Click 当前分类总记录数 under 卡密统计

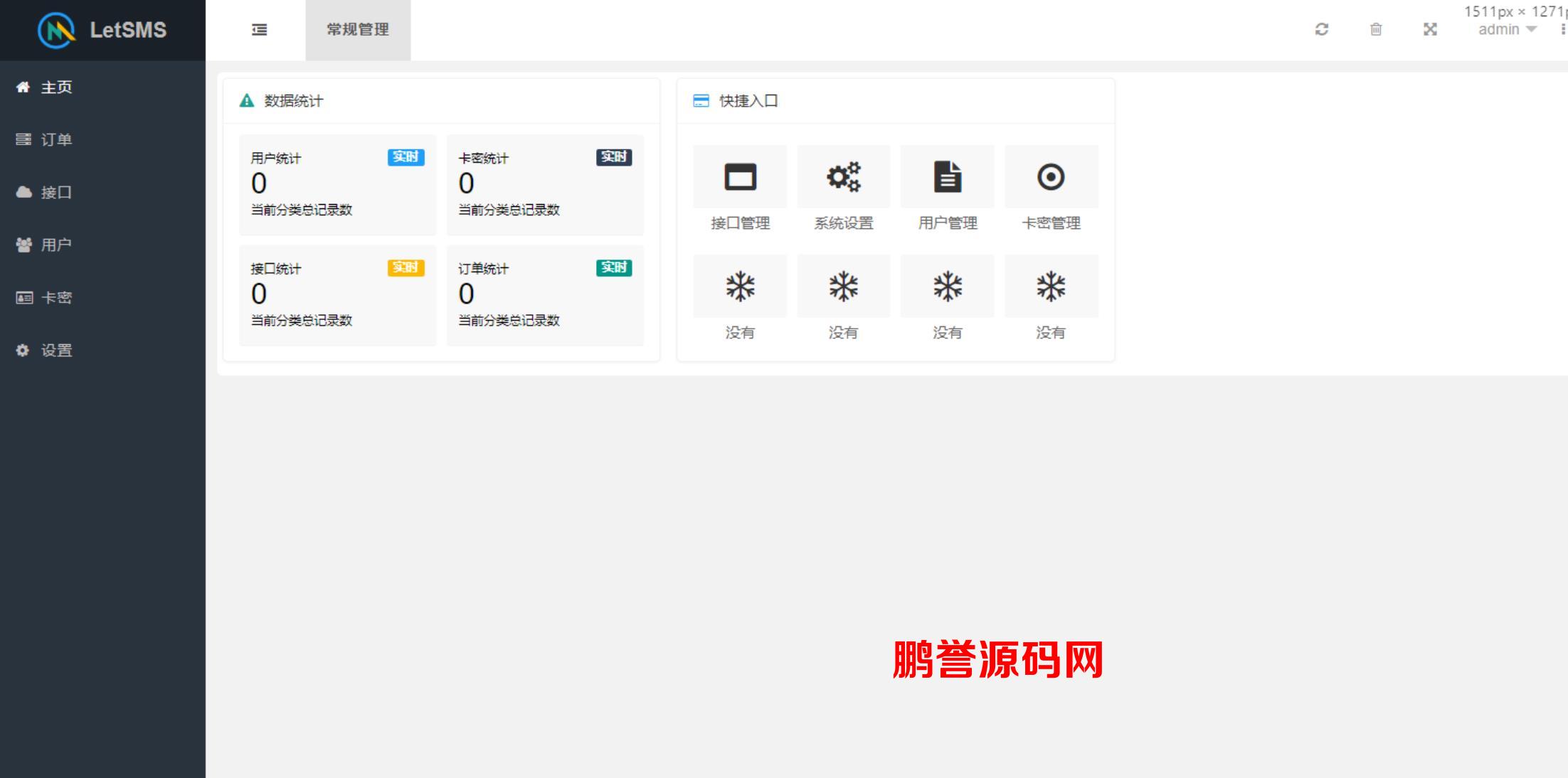coord(509,210)
